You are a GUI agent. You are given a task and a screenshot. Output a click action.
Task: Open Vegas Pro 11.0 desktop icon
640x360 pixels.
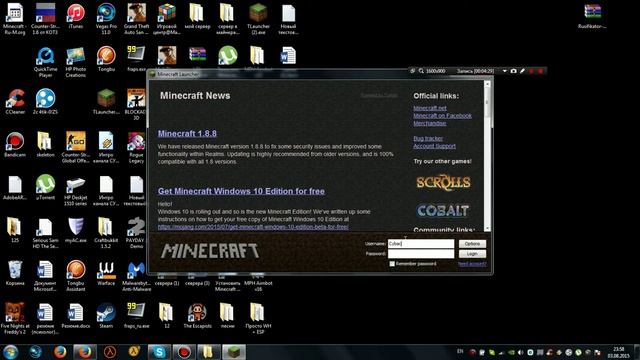[x=106, y=18]
